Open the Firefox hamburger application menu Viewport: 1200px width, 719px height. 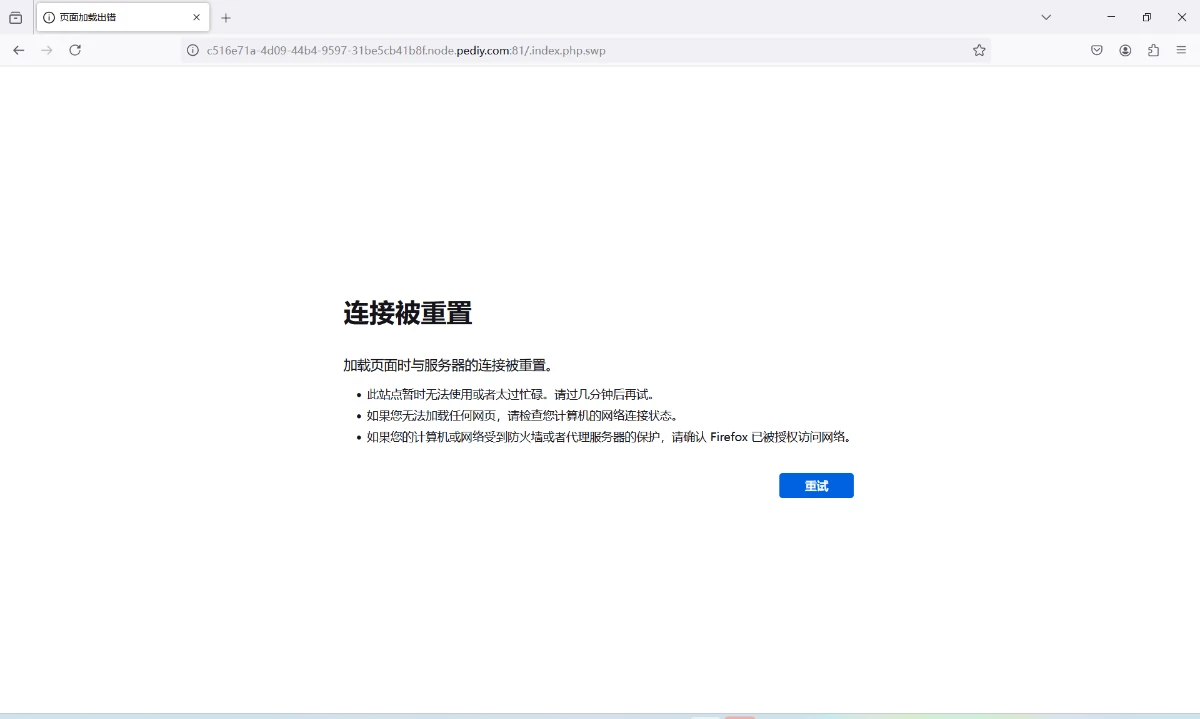click(1181, 50)
